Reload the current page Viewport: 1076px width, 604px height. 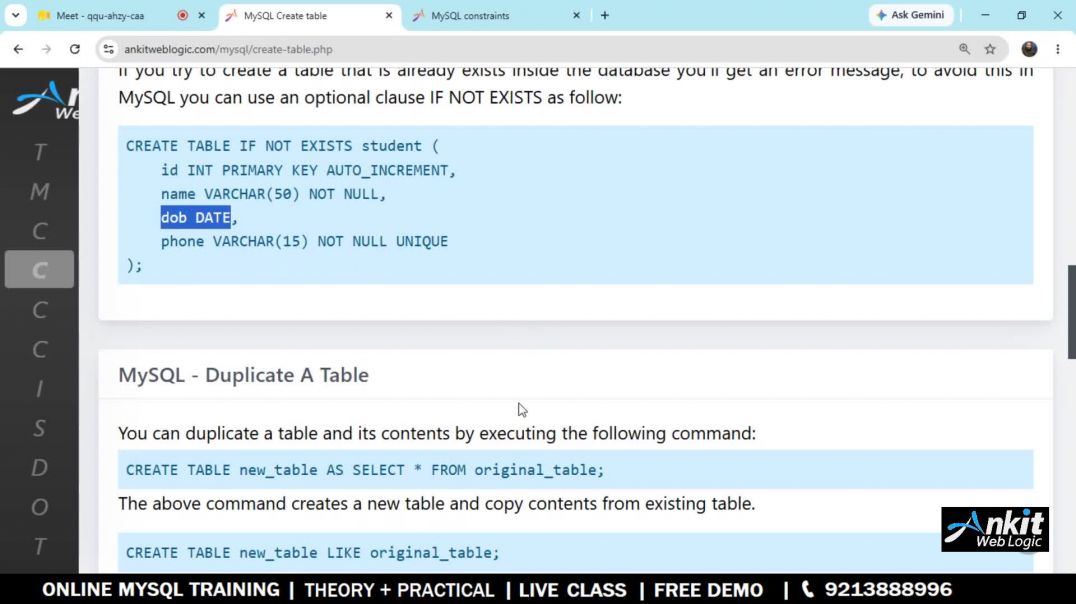pyautogui.click(x=75, y=49)
